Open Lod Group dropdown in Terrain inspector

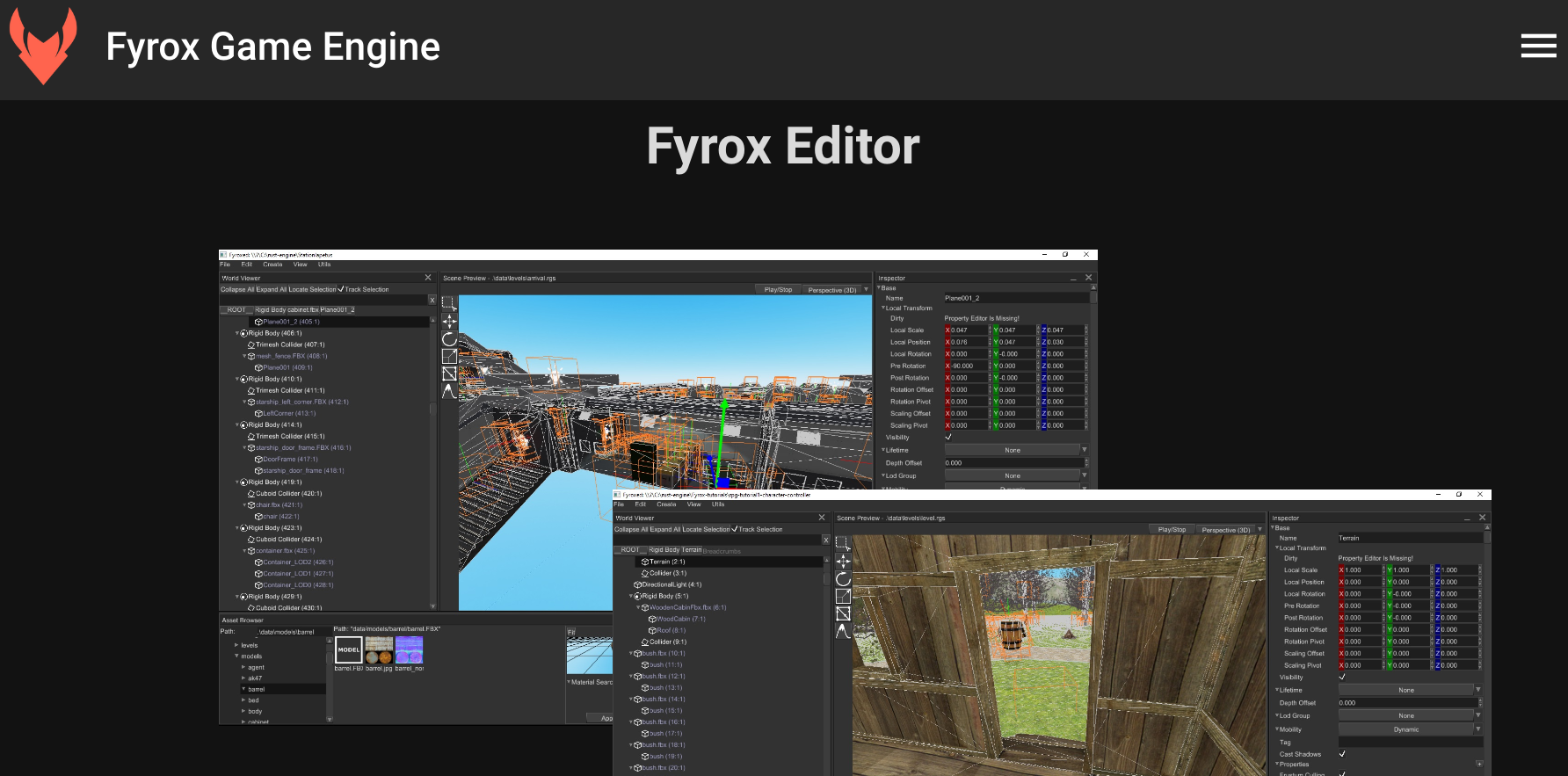pyautogui.click(x=1410, y=715)
